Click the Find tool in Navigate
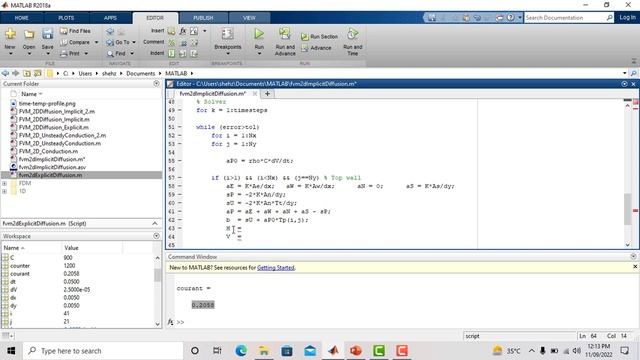640x360 pixels. 116,53
